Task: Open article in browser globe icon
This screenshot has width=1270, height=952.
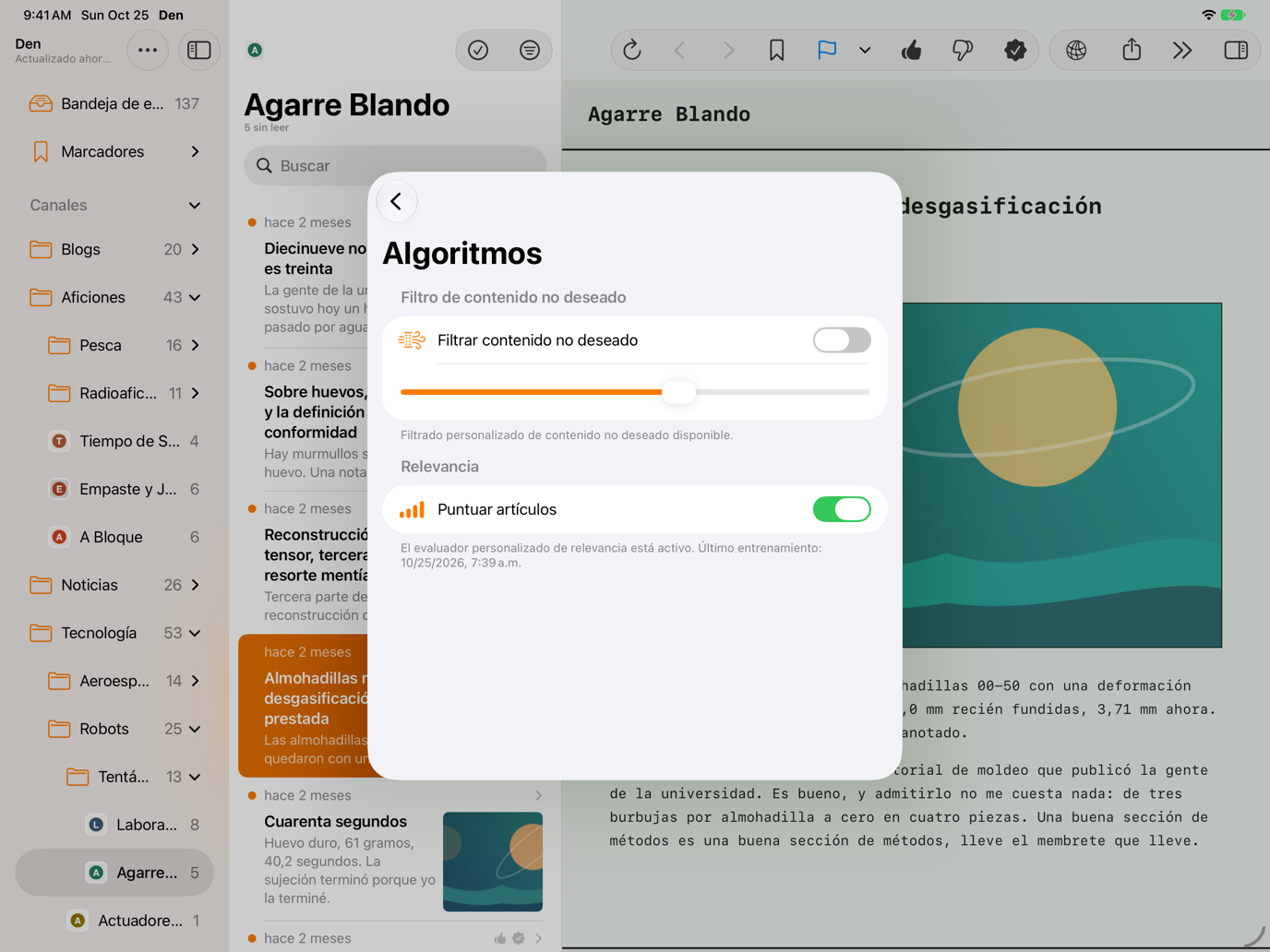Action: click(x=1076, y=51)
